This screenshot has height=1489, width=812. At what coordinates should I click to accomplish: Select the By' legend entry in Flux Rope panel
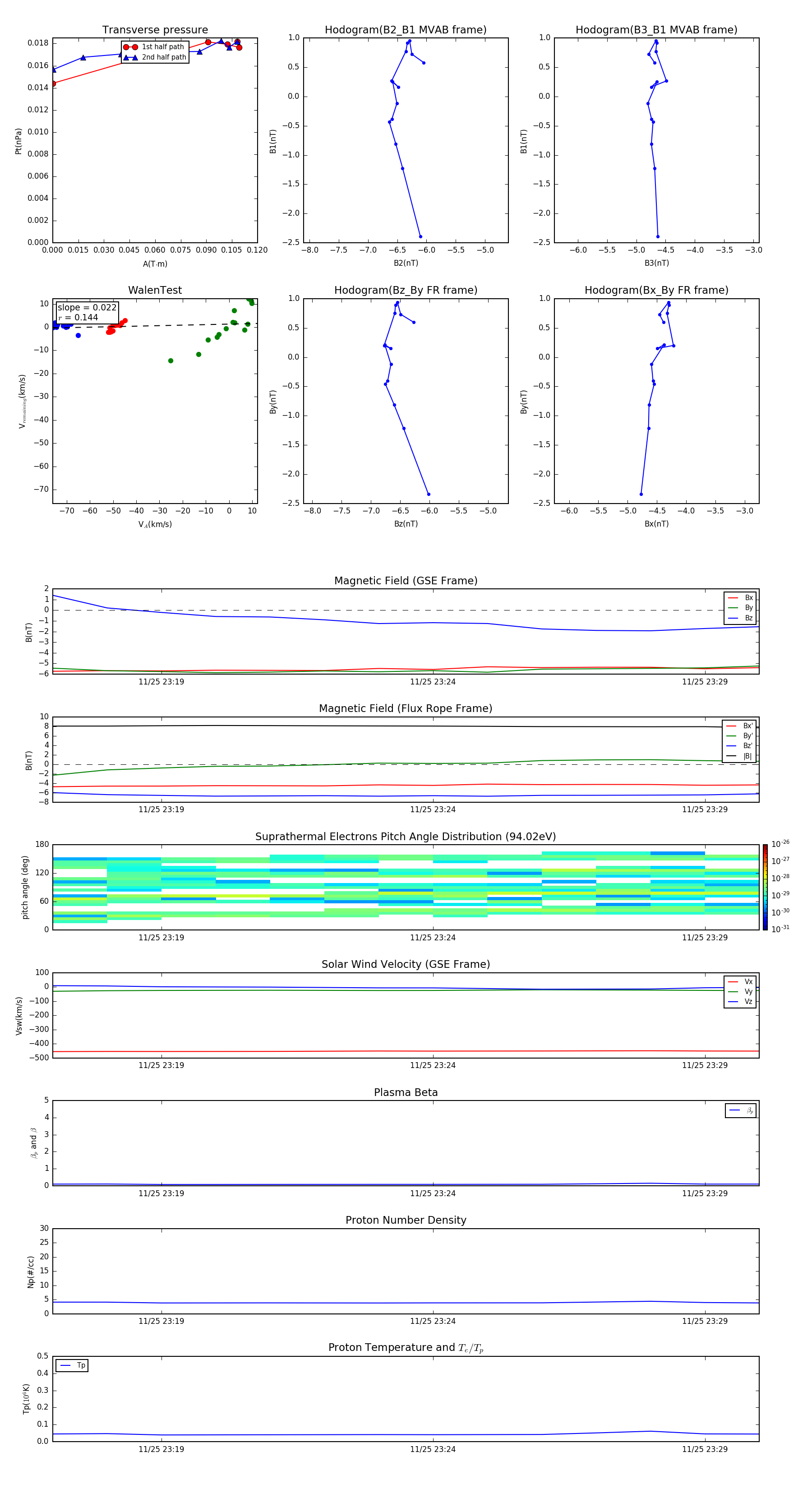click(x=740, y=736)
